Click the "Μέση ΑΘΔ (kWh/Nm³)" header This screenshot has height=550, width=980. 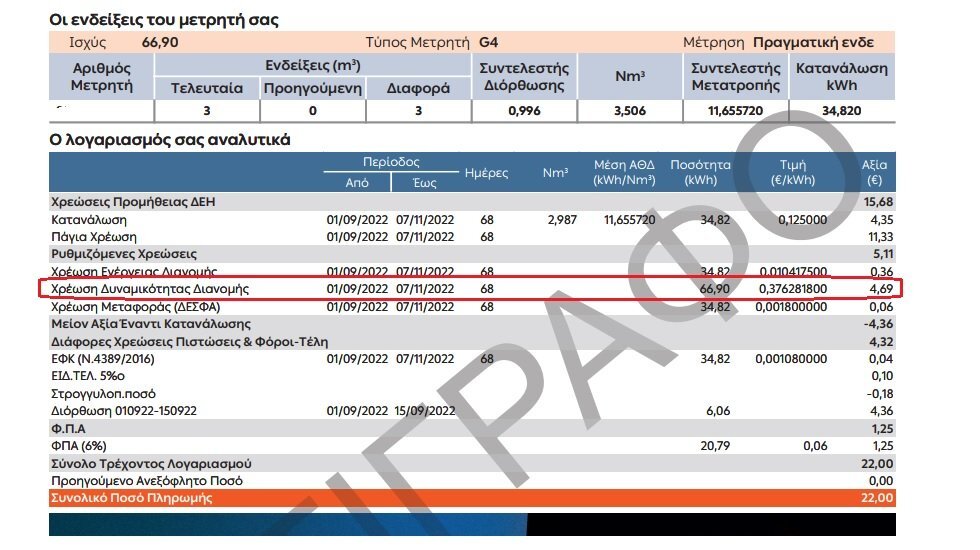point(624,172)
